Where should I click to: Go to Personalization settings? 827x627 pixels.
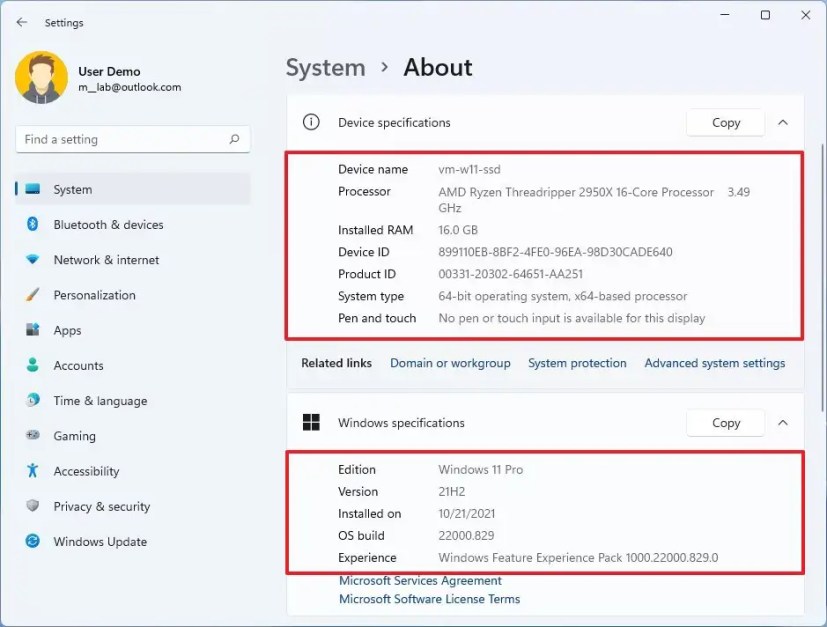(x=133, y=295)
